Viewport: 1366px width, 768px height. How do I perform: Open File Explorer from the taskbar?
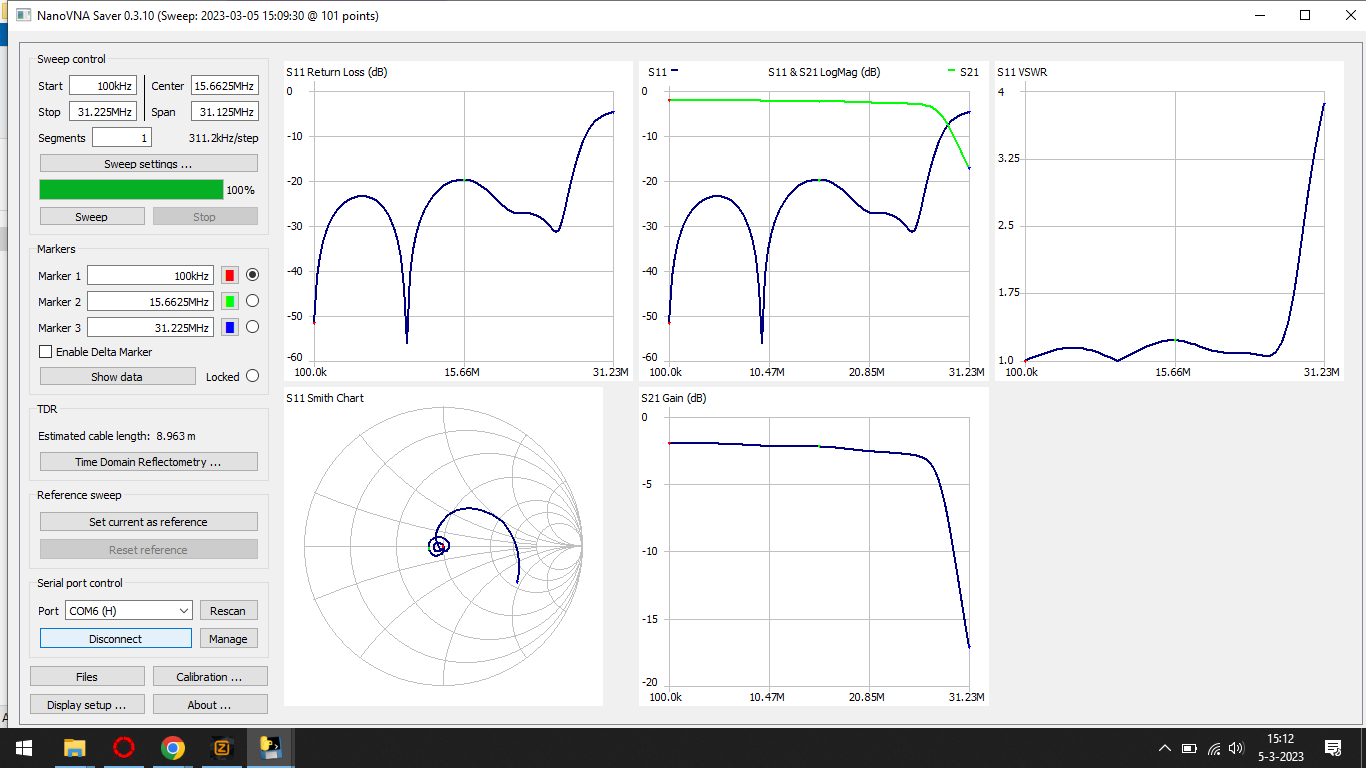click(x=74, y=747)
